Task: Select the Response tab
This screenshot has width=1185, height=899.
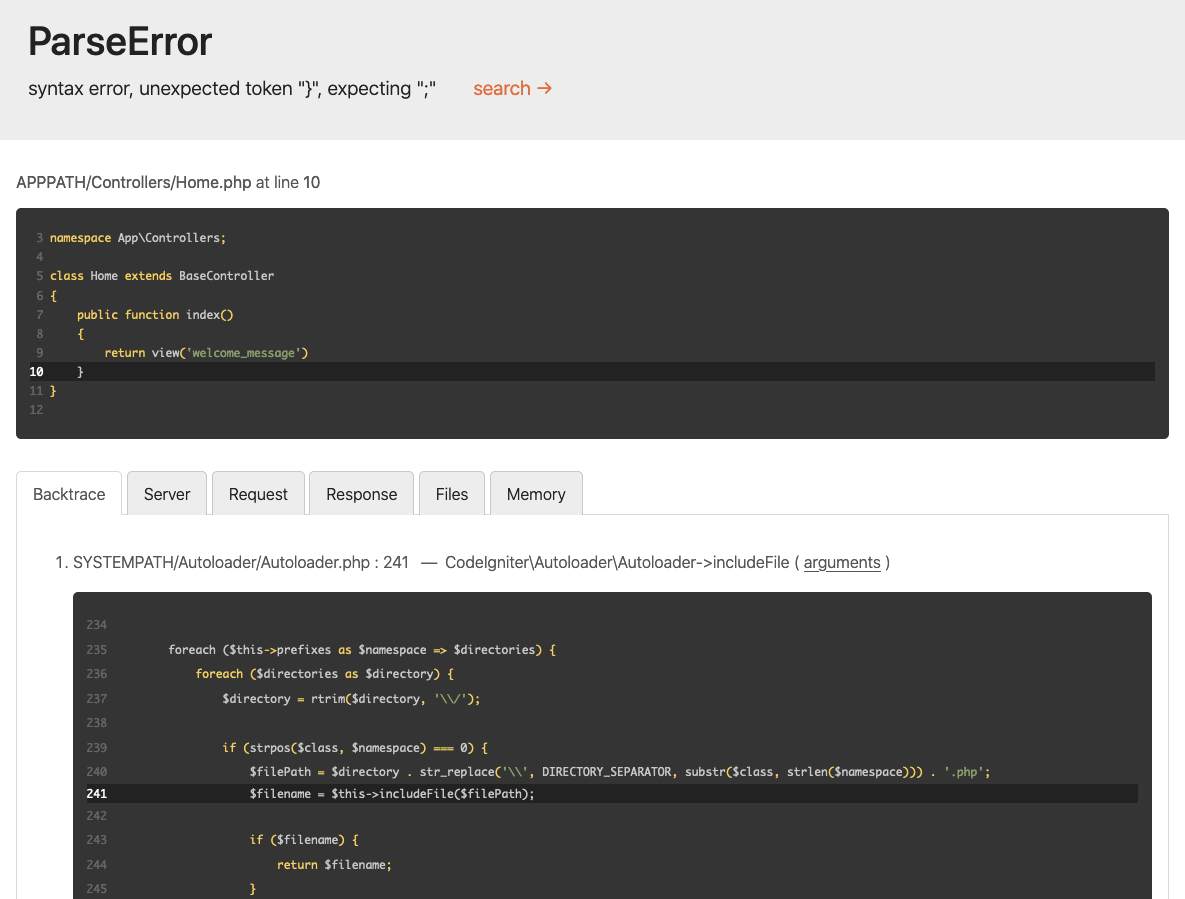Action: tap(361, 493)
